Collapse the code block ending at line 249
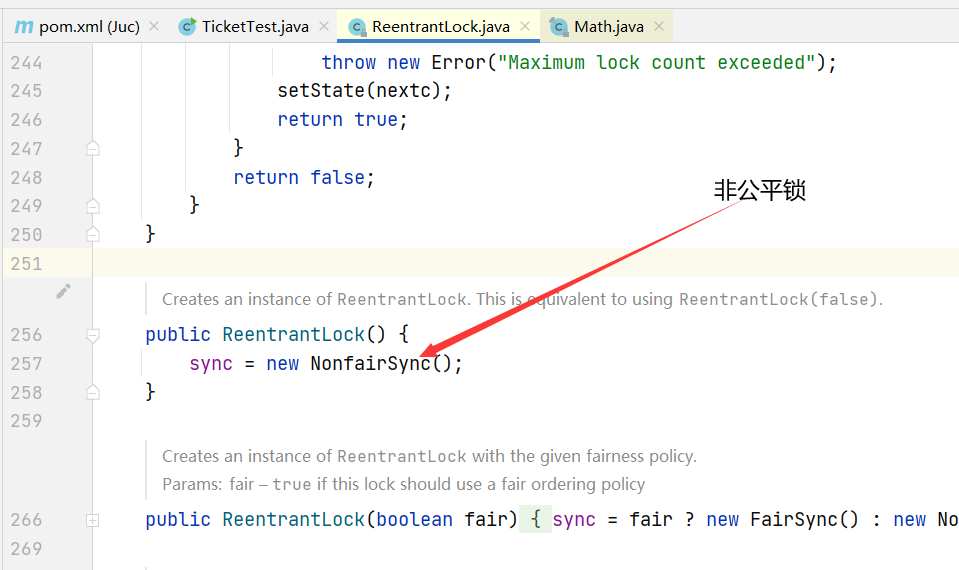This screenshot has height=570, width=959. pos(92,206)
